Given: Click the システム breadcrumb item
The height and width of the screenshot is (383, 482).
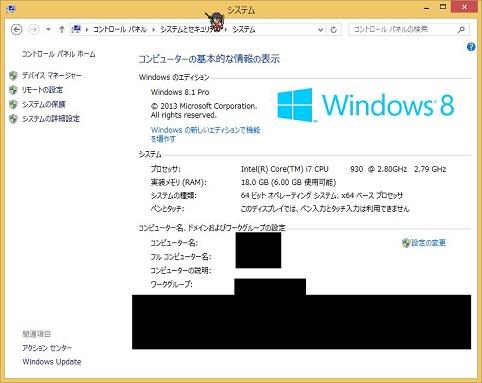Looking at the screenshot, I should pos(244,29).
